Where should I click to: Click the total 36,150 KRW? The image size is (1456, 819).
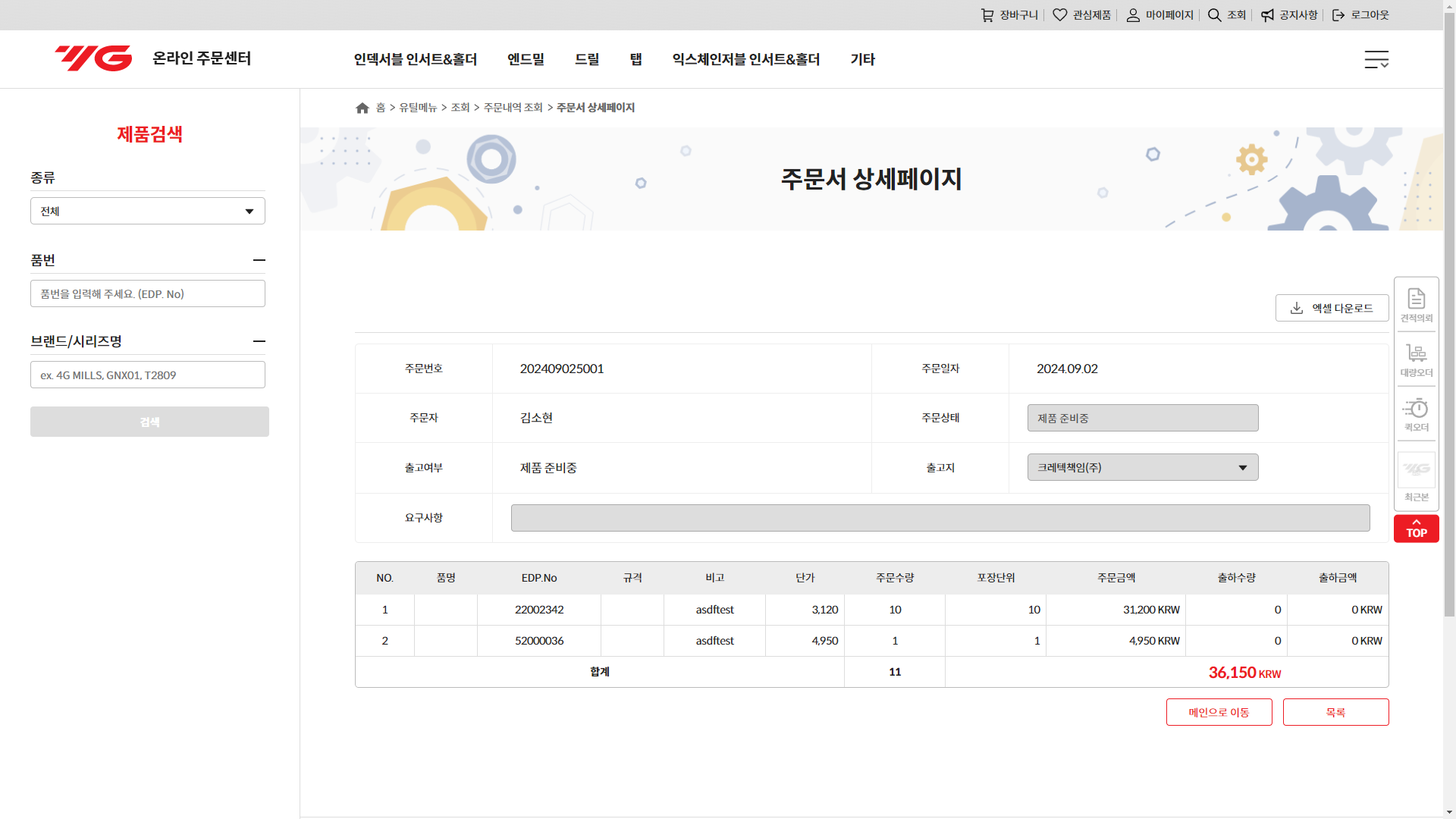pos(1244,673)
